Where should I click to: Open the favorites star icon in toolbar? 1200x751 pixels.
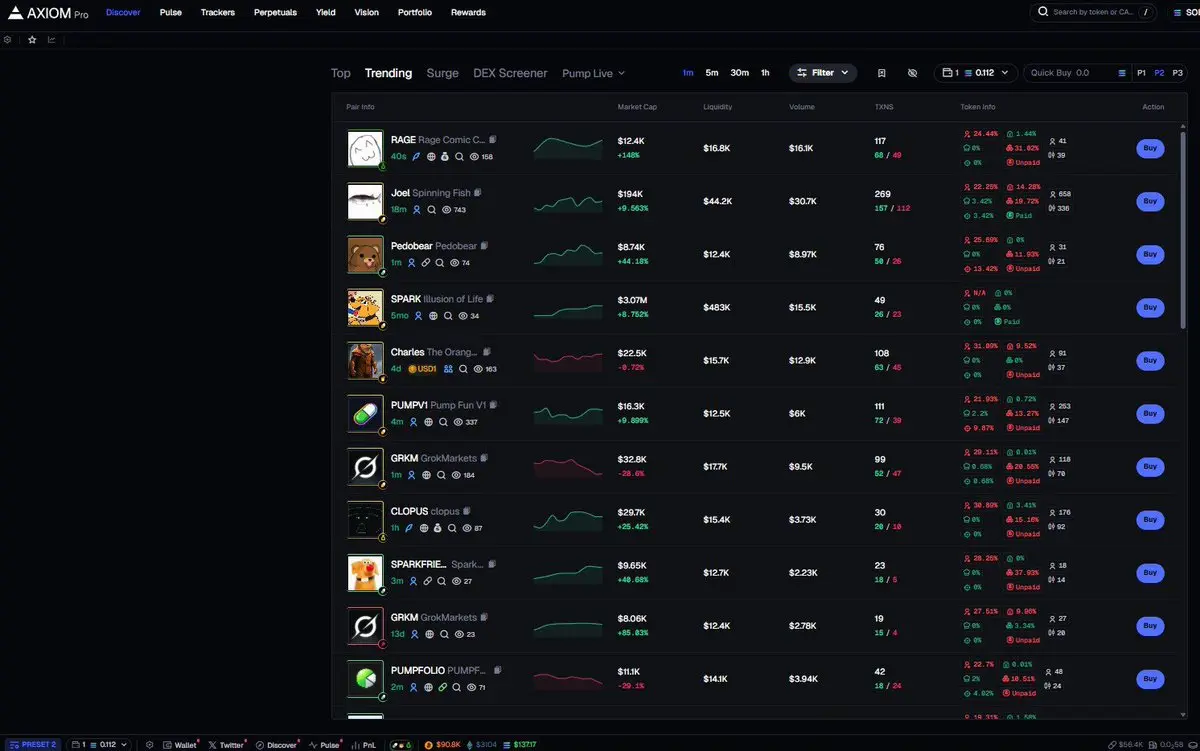[32, 40]
